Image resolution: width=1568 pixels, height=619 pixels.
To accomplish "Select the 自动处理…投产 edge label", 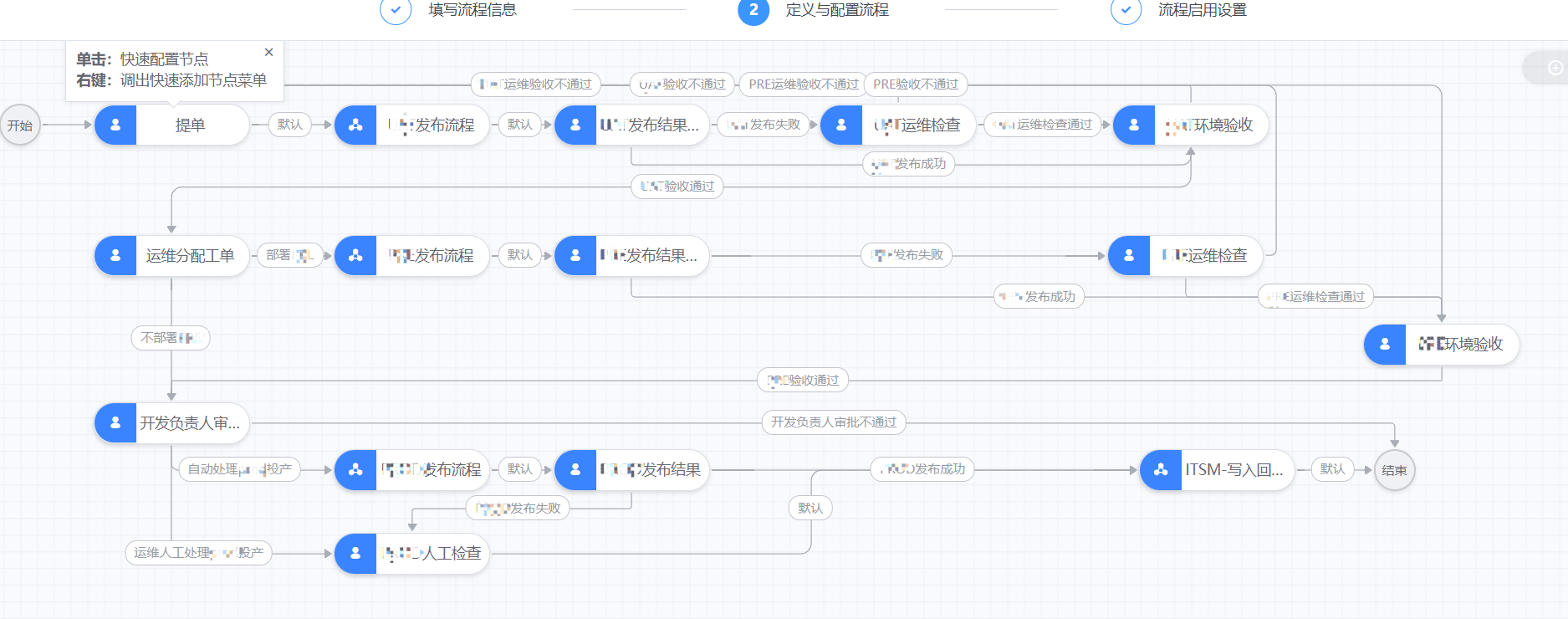I will (239, 469).
